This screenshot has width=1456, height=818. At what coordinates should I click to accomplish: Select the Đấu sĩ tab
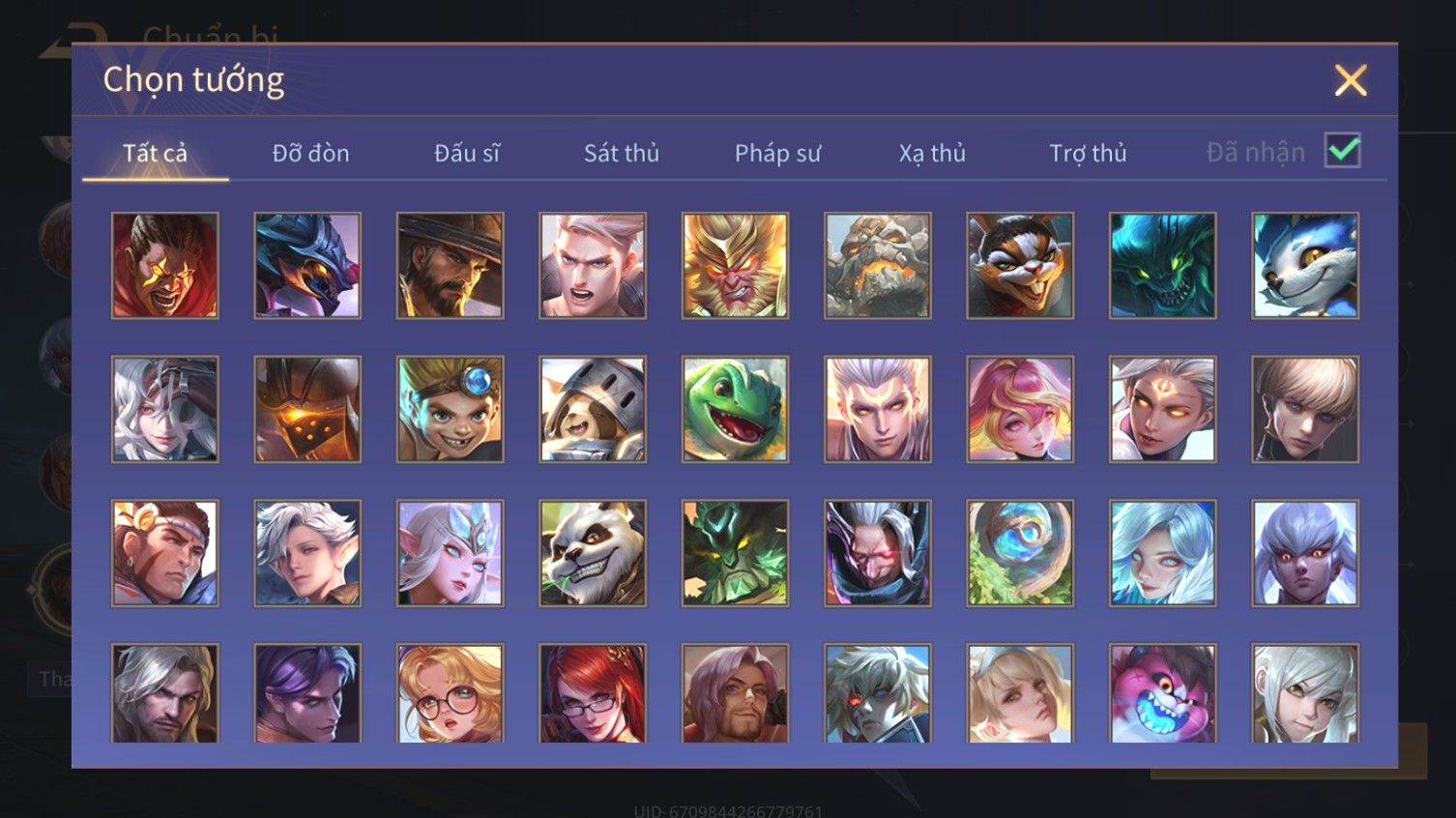click(x=466, y=153)
